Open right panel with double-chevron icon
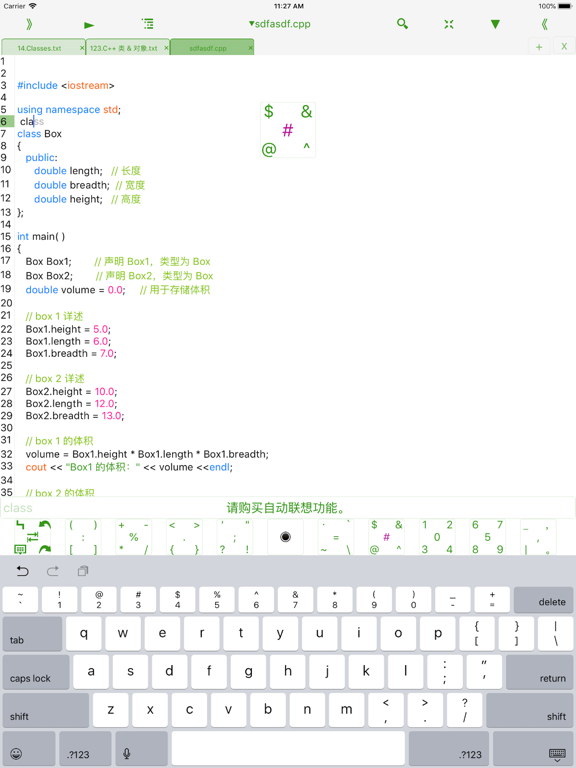The image size is (576, 768). (545, 24)
